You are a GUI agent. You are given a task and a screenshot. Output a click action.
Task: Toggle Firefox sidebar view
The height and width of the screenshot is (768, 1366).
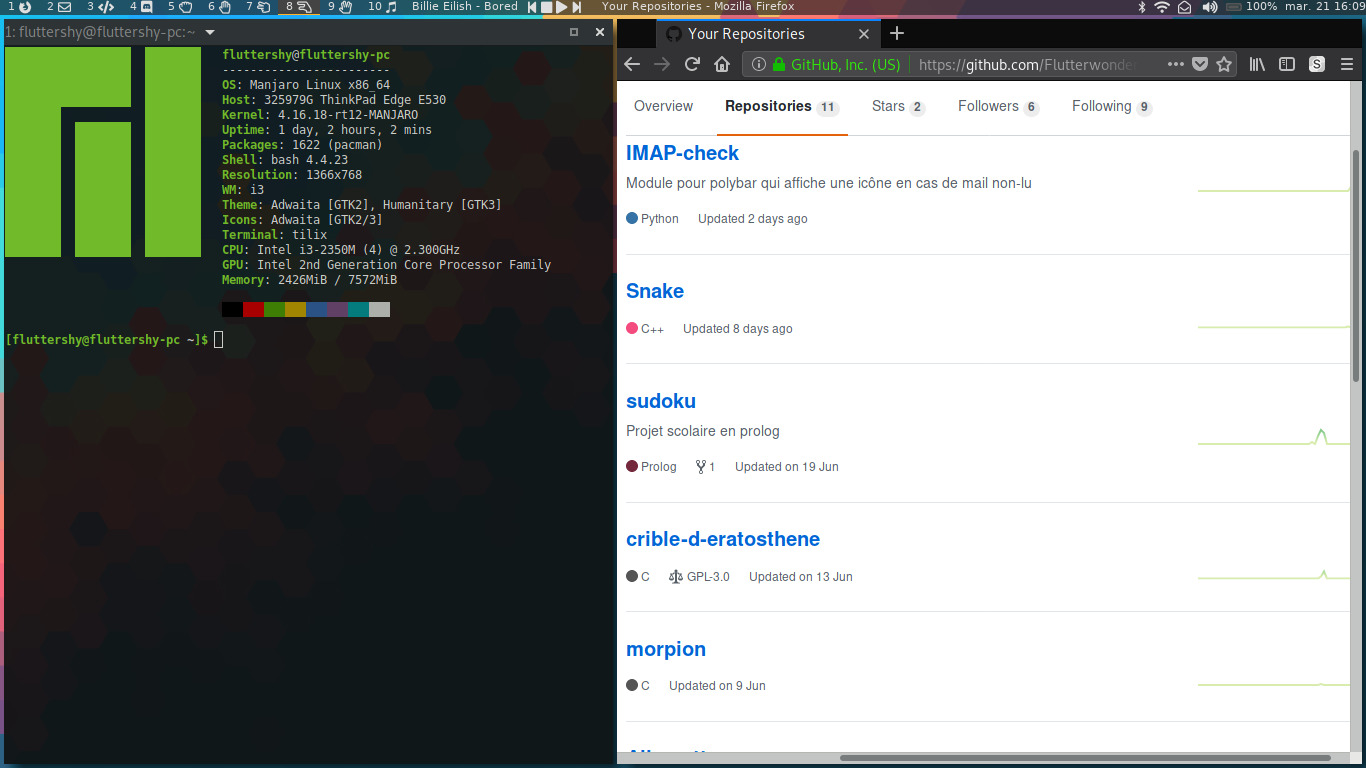[x=1288, y=64]
